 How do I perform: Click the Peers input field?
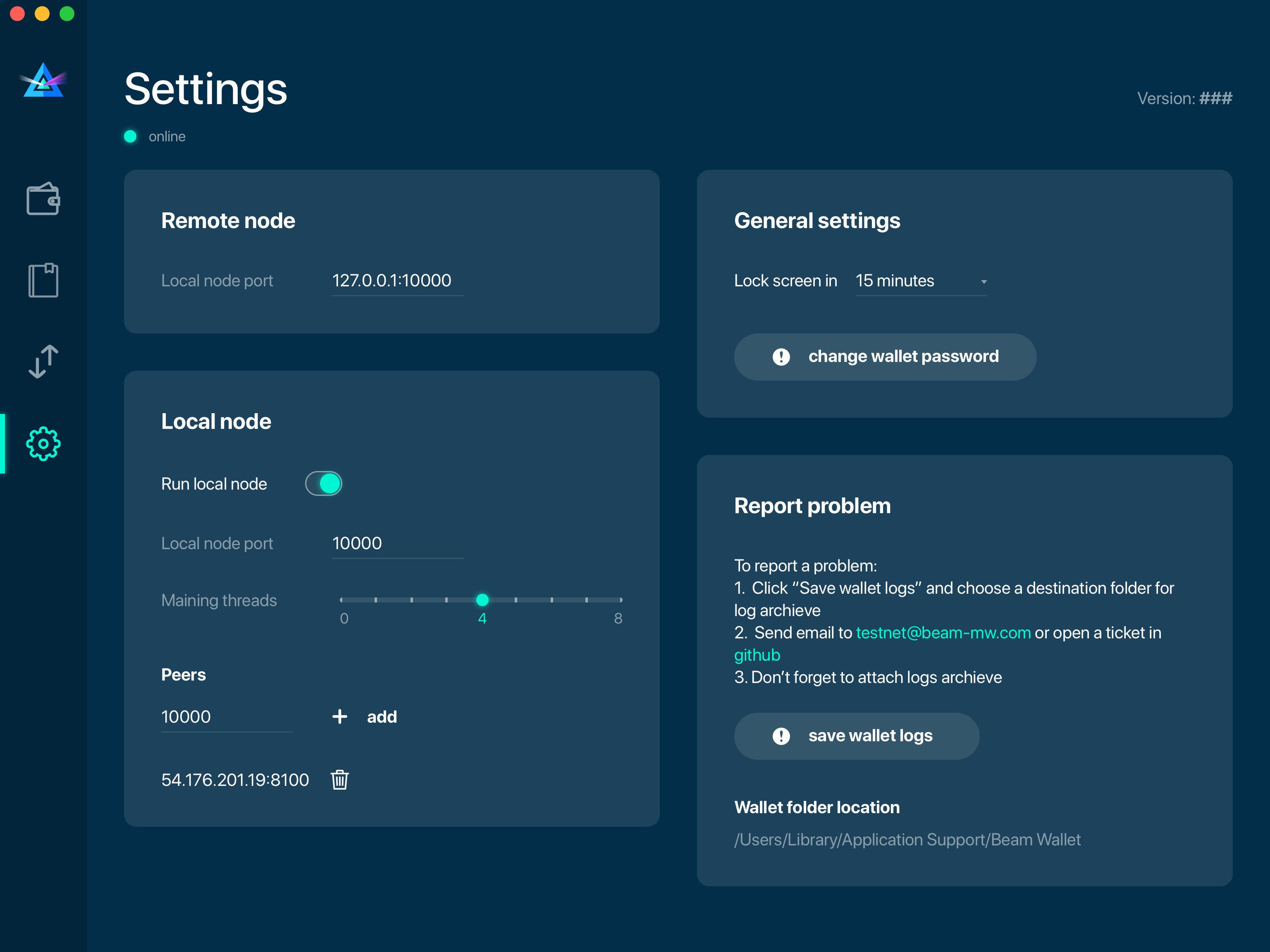[226, 717]
